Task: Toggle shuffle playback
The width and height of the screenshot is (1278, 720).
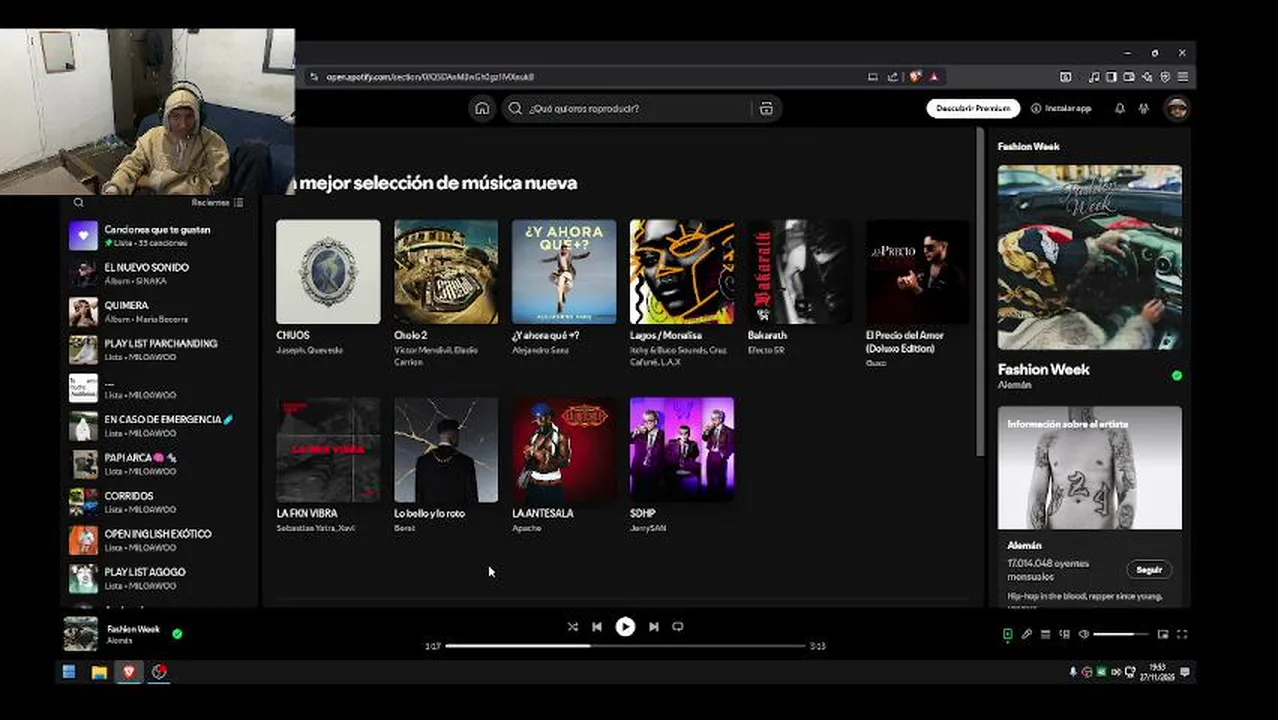Action: coord(572,627)
